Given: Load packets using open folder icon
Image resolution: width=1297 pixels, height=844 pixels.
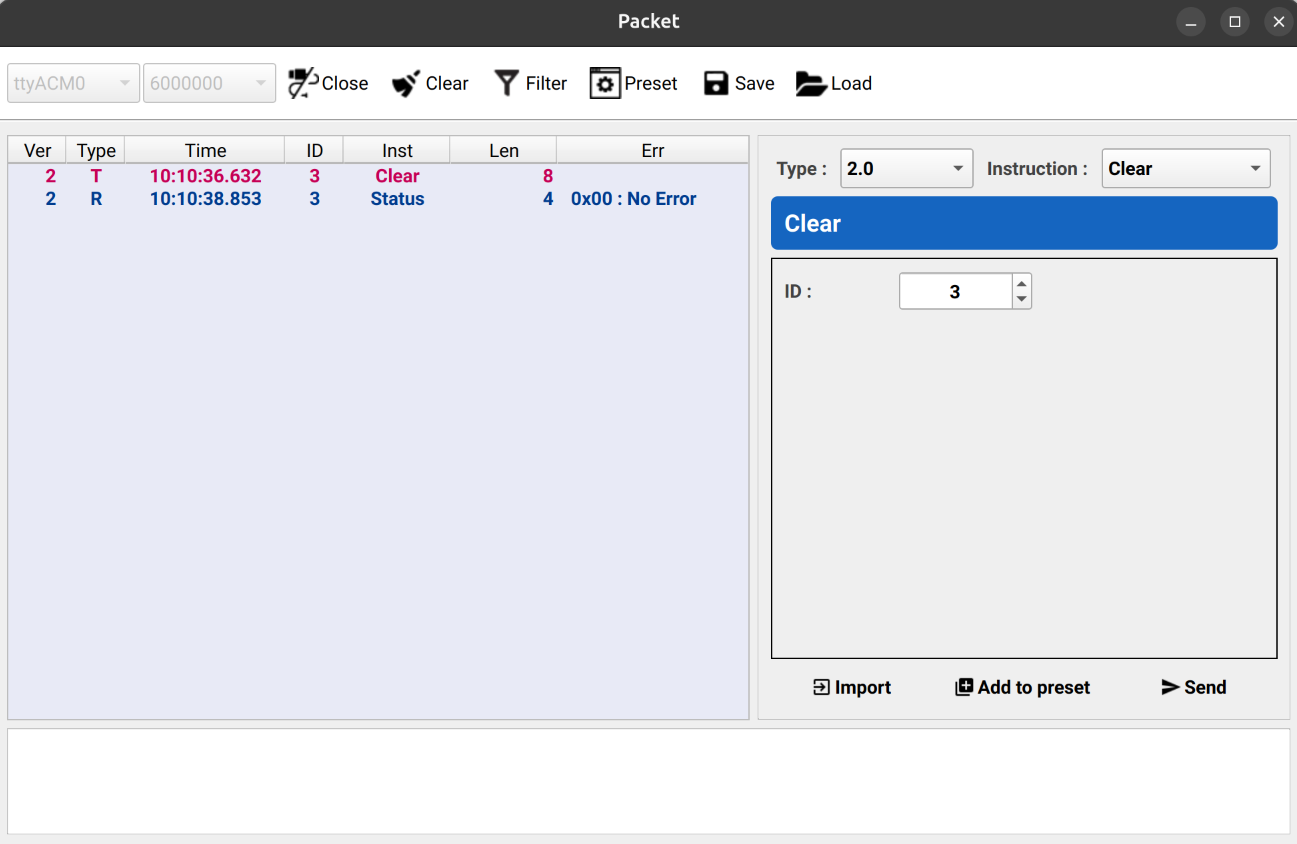Looking at the screenshot, I should coord(811,84).
